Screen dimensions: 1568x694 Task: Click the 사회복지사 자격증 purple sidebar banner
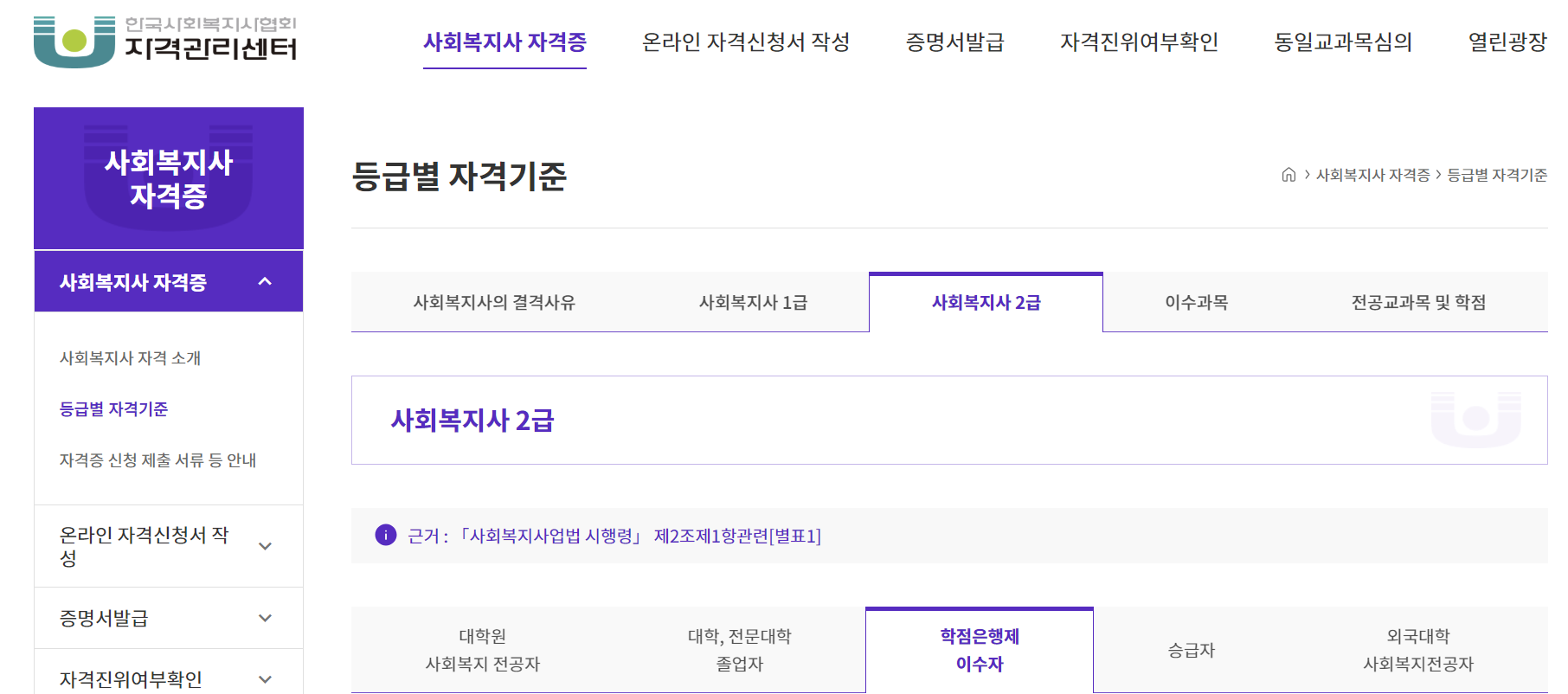point(169,178)
